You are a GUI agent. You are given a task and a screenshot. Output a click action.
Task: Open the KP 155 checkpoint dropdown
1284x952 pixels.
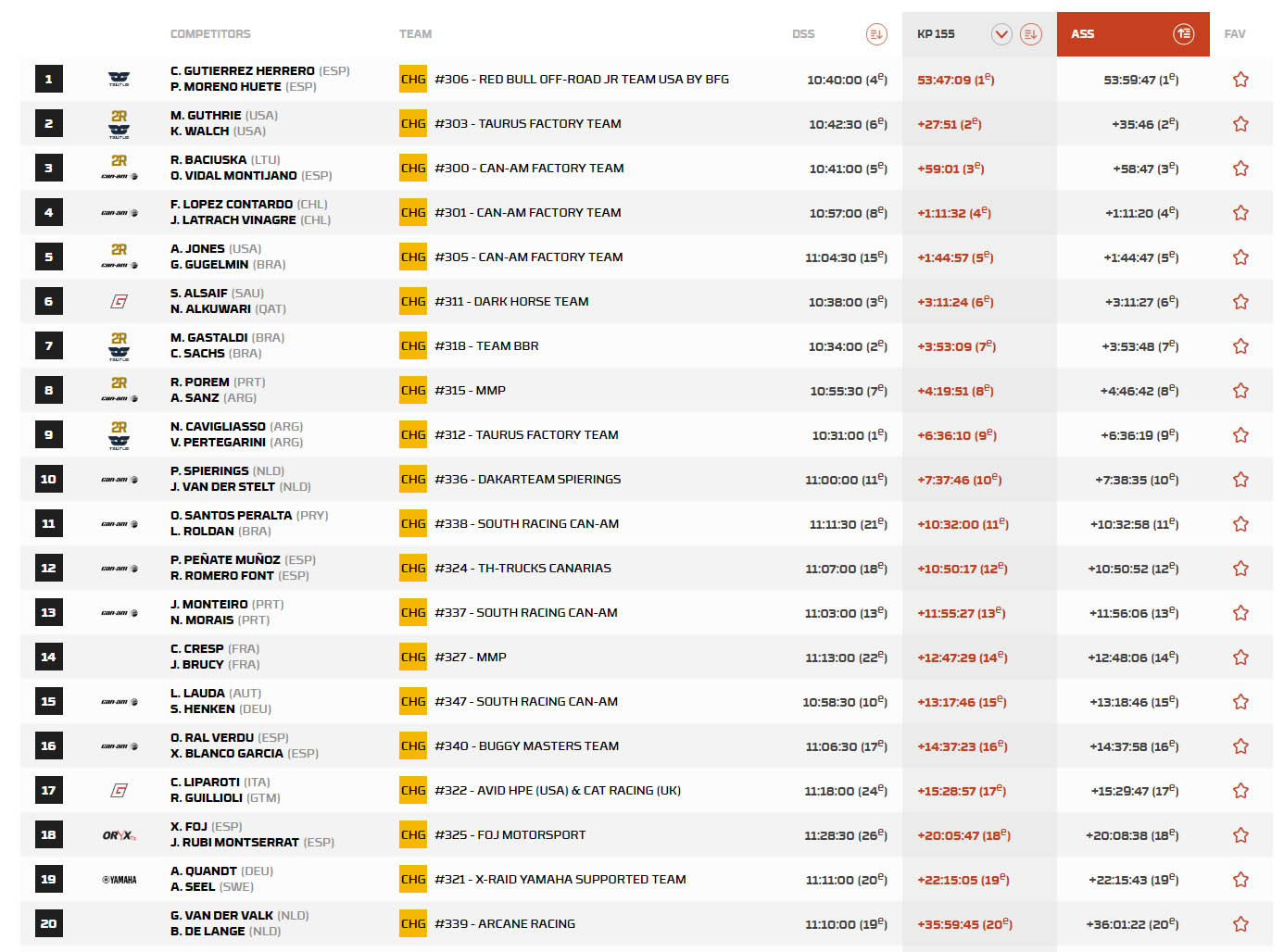point(1001,34)
